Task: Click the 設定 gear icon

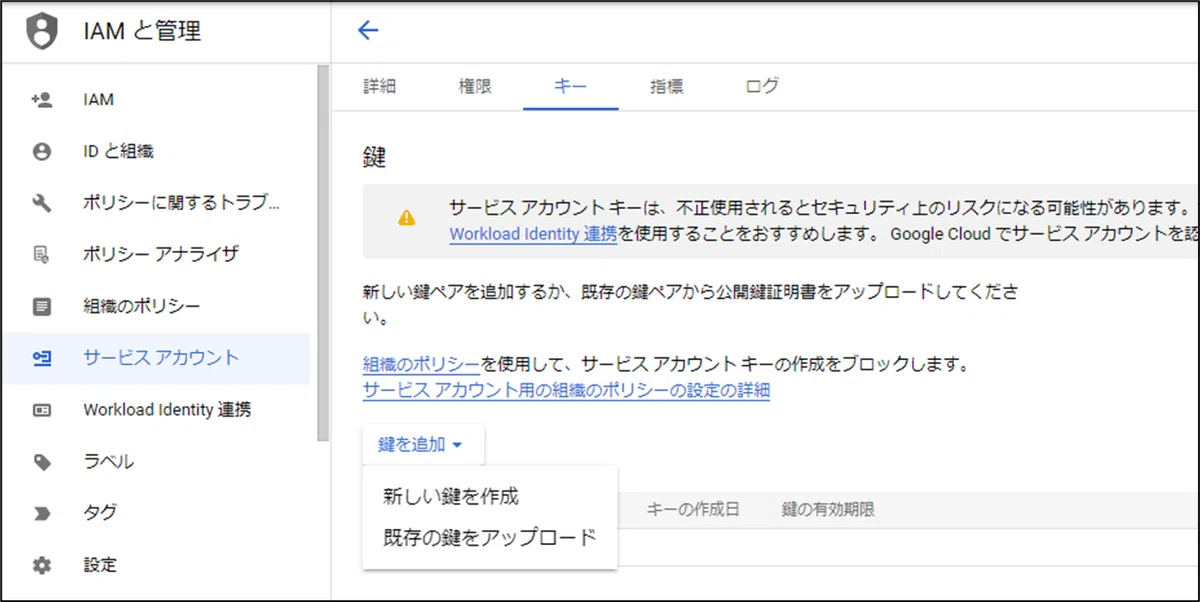Action: tap(41, 565)
